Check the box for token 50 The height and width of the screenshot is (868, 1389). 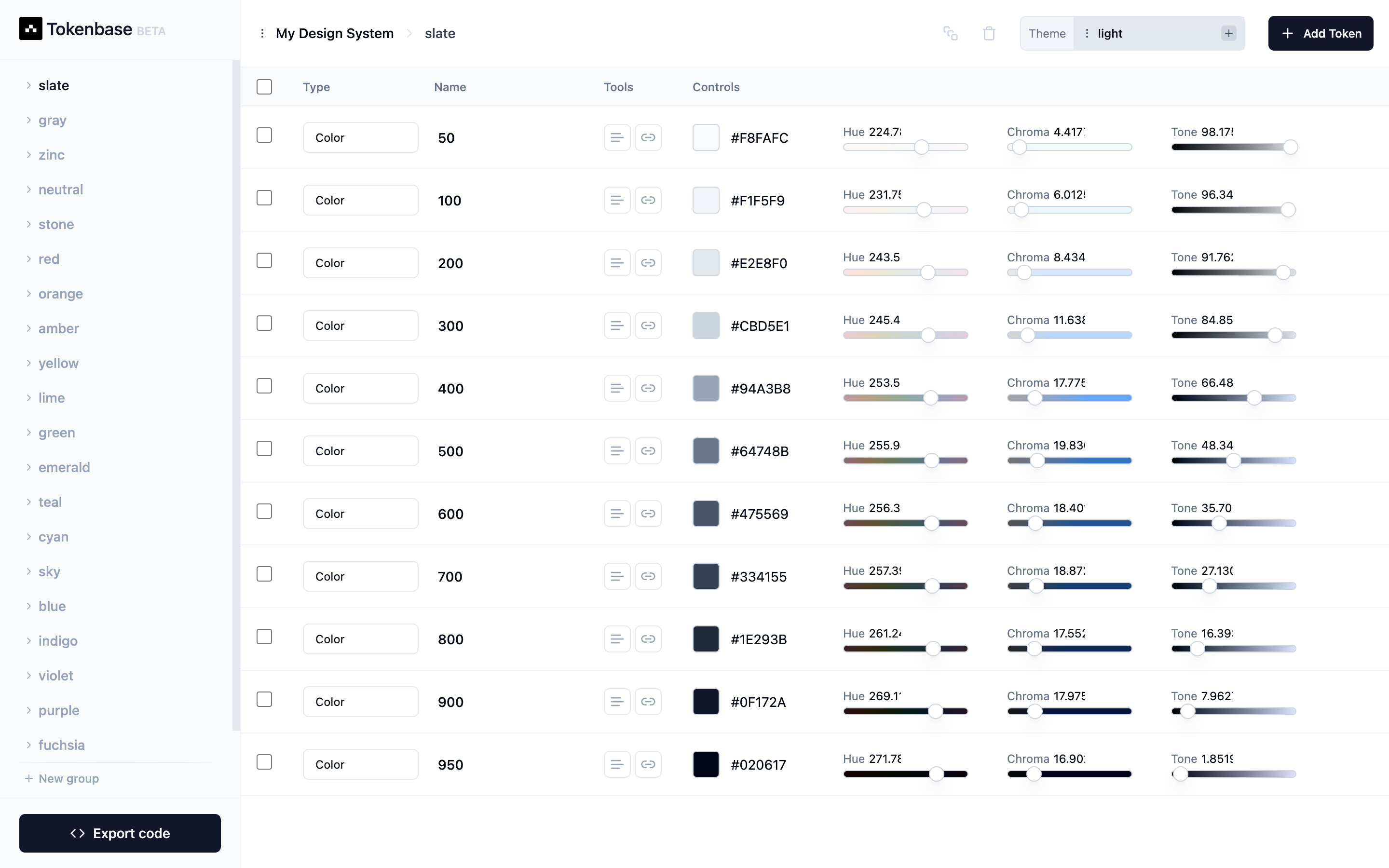[264, 135]
